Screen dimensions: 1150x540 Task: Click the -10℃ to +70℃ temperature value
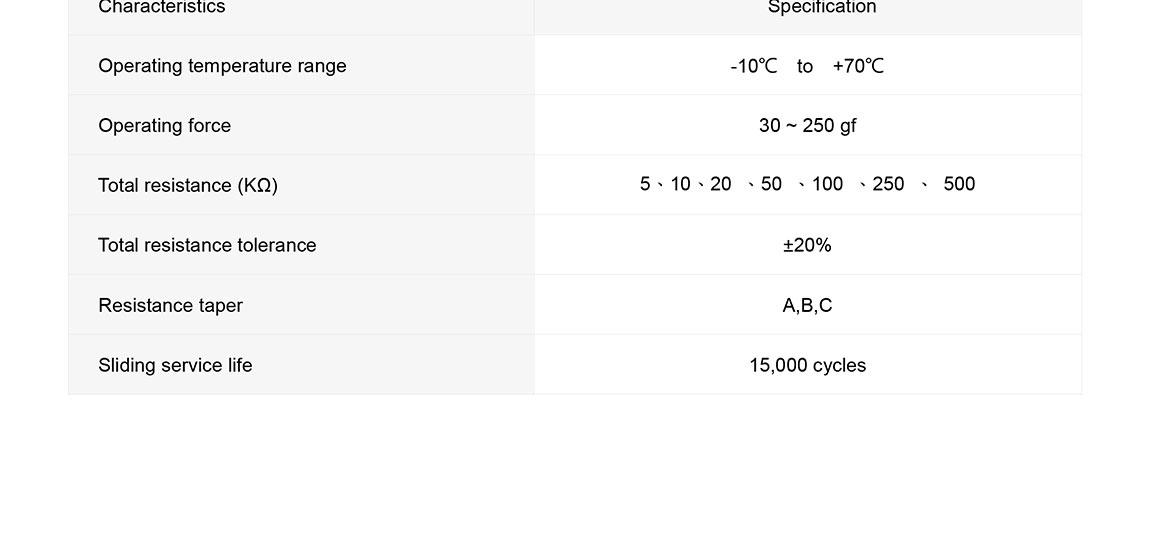point(807,66)
